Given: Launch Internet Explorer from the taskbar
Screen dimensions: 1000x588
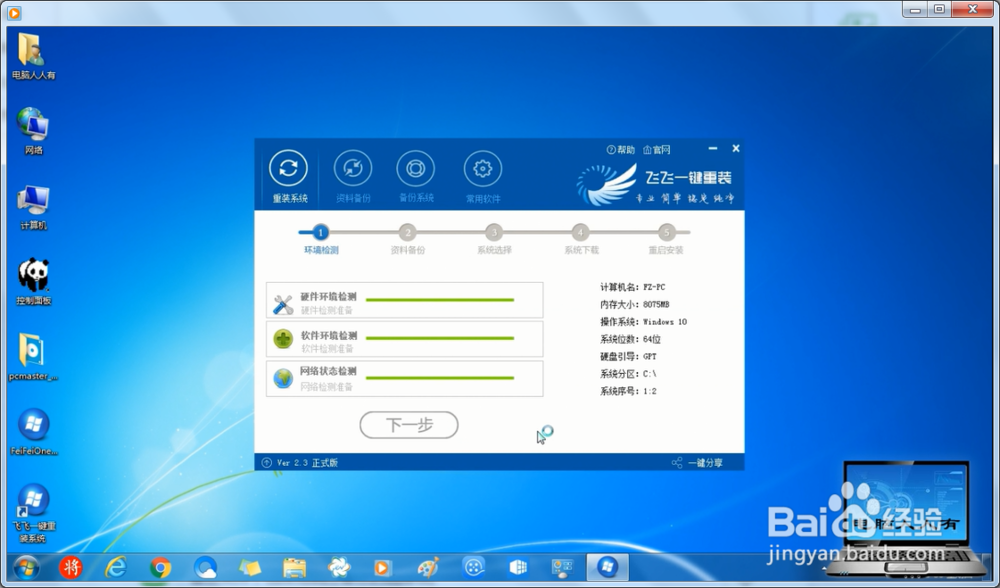Looking at the screenshot, I should click(x=115, y=567).
